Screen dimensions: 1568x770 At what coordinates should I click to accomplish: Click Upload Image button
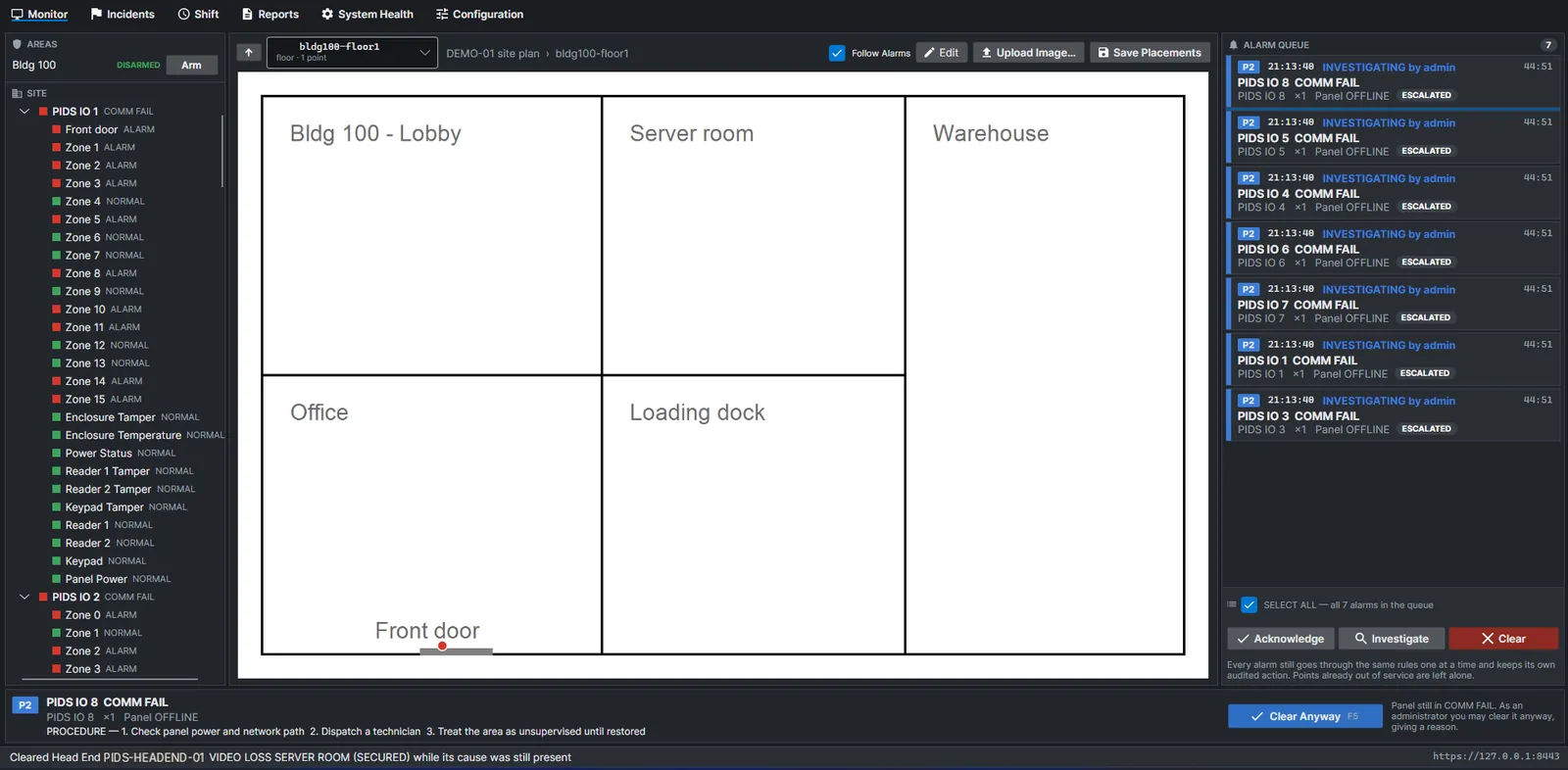(x=1028, y=53)
